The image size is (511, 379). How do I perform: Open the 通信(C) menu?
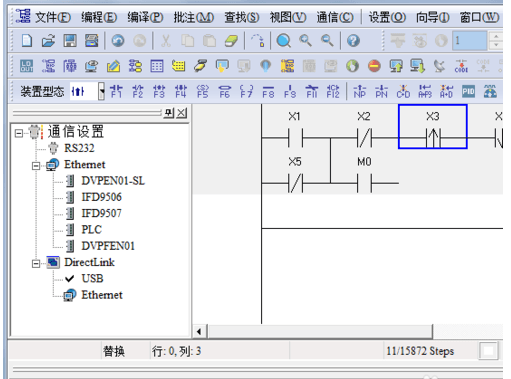pos(335,17)
